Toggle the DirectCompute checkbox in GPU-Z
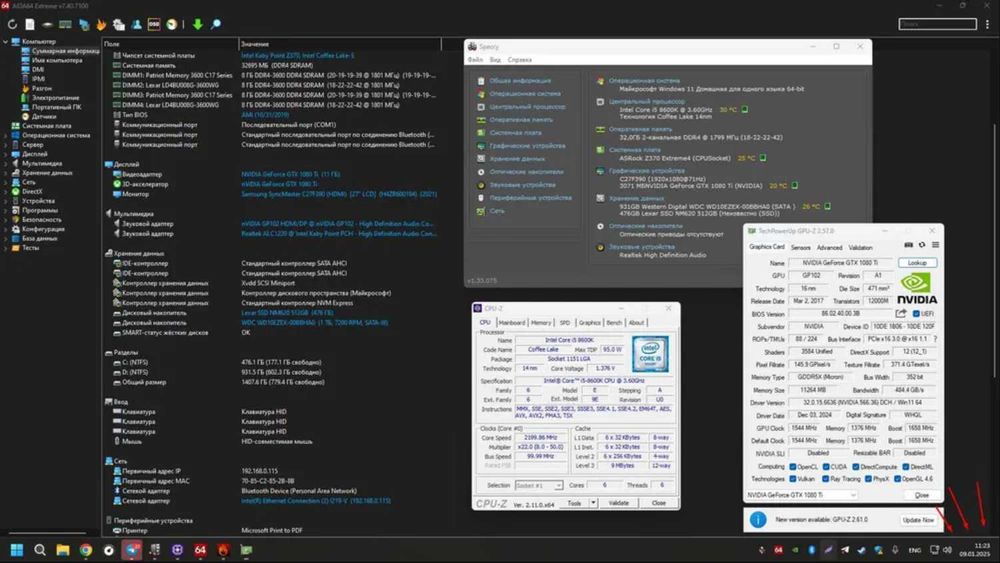 [856, 467]
